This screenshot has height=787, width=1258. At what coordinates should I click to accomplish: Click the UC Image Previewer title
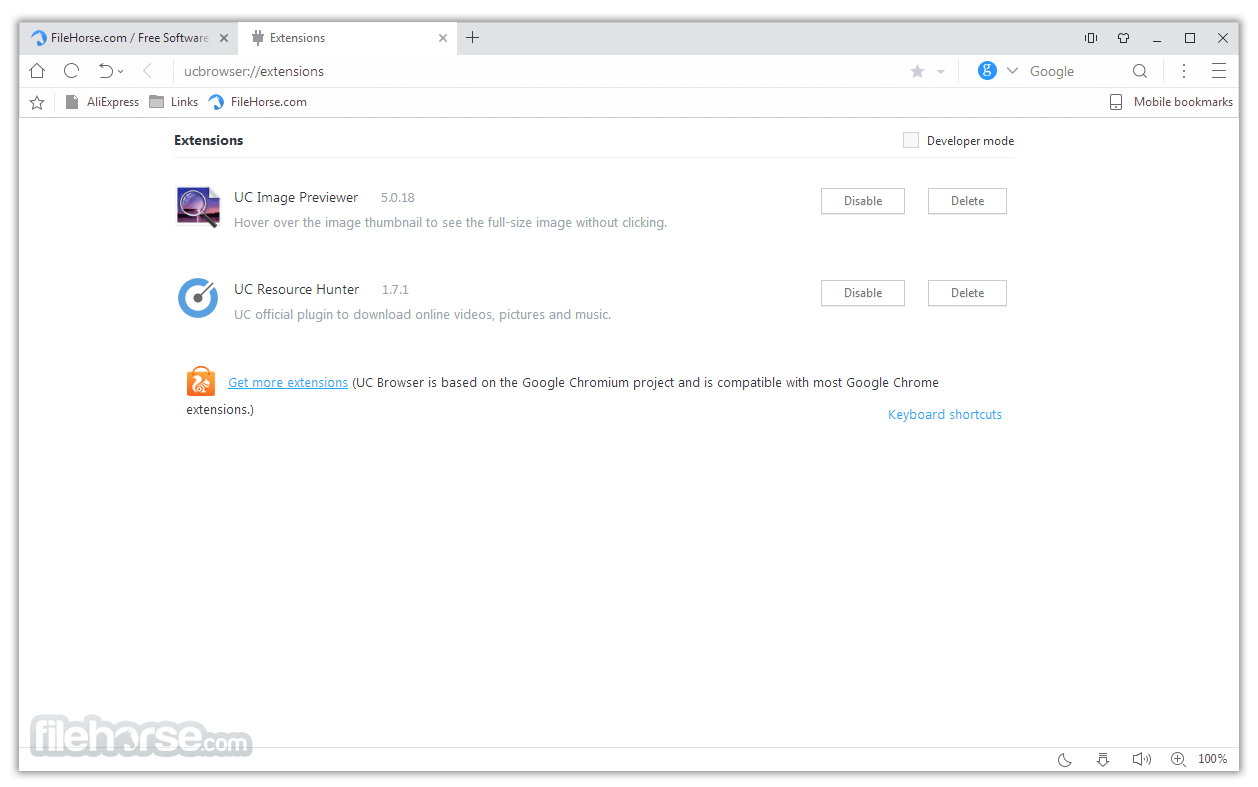pyautogui.click(x=296, y=197)
